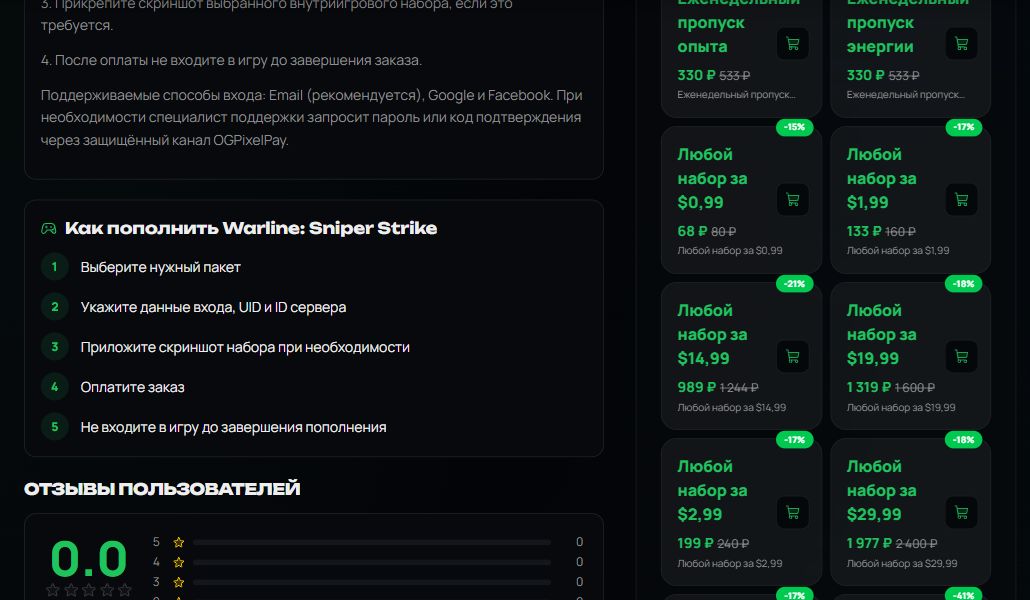Click step 2 circle beside Укажите данные входа

click(55, 307)
